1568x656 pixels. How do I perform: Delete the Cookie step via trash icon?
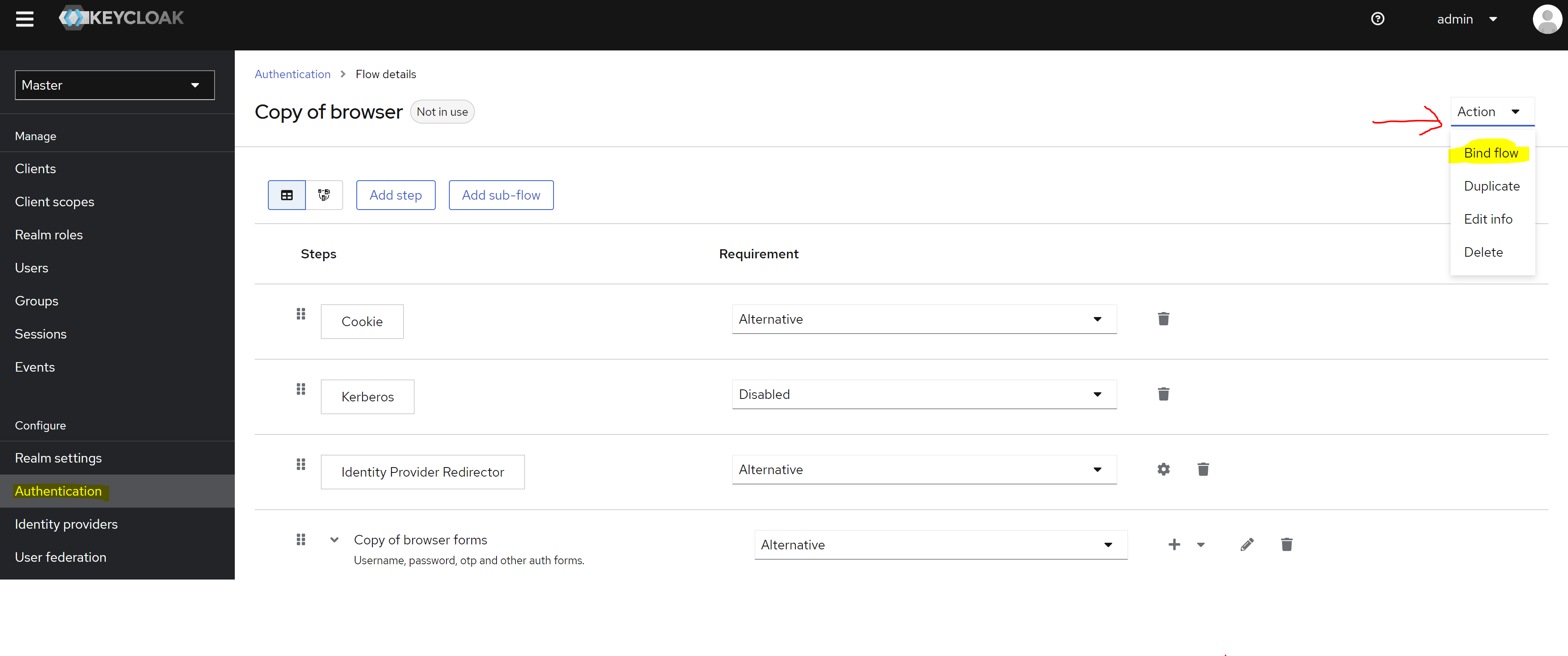1163,318
